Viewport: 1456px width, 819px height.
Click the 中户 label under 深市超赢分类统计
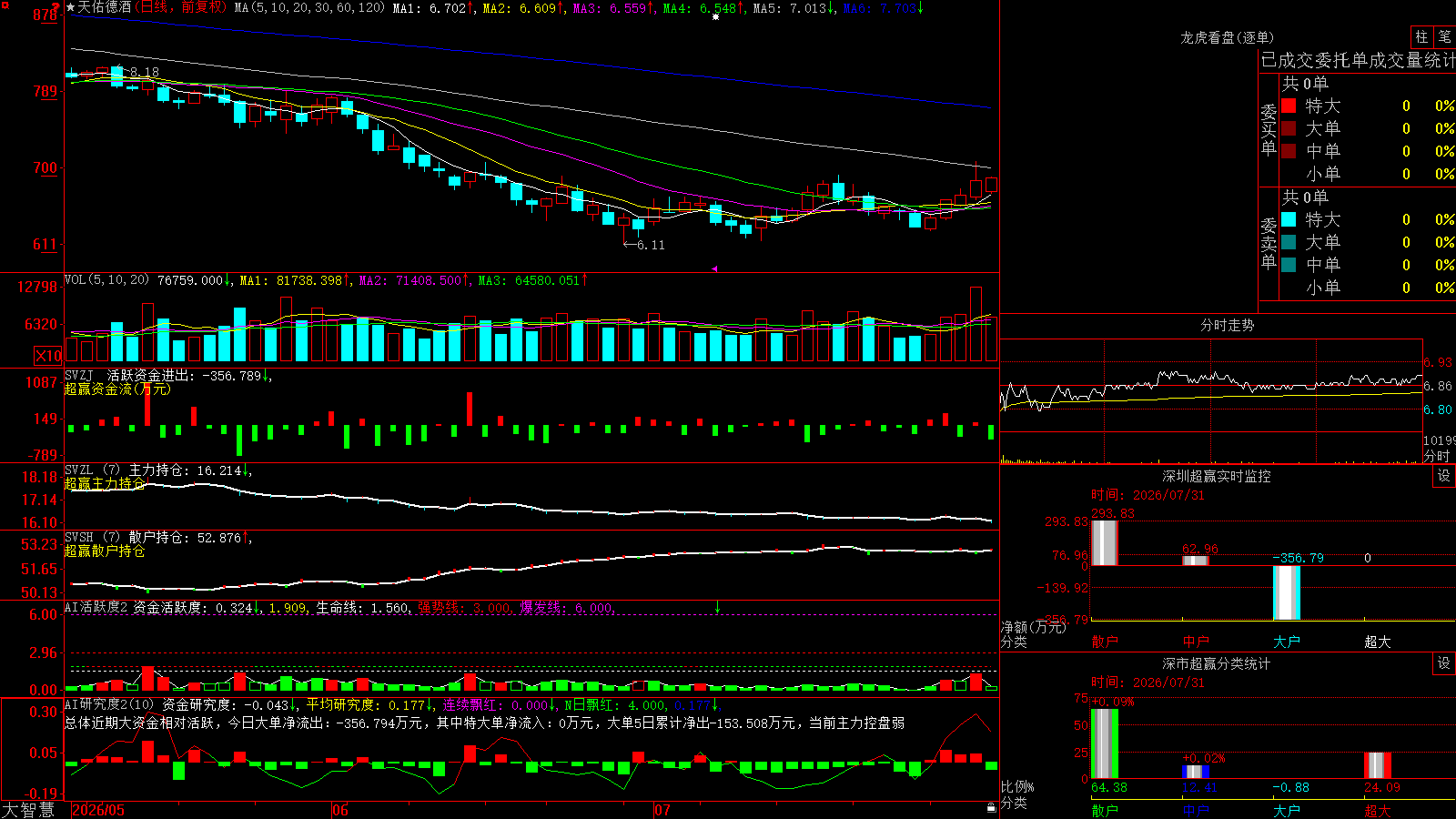(1196, 811)
